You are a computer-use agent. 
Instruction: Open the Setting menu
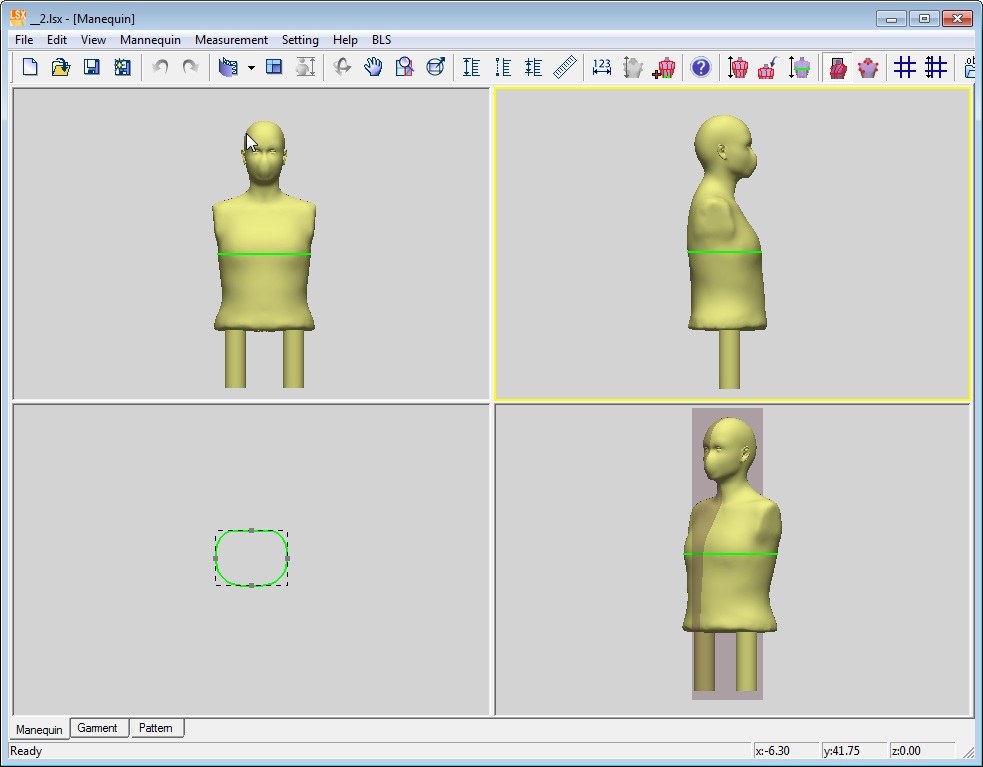[x=300, y=40]
